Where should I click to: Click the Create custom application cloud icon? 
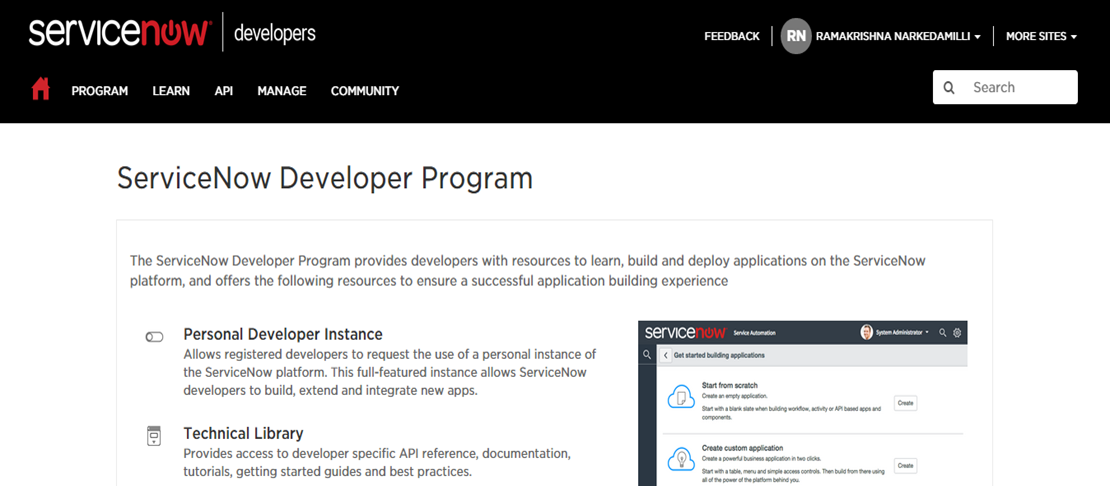[x=680, y=461]
